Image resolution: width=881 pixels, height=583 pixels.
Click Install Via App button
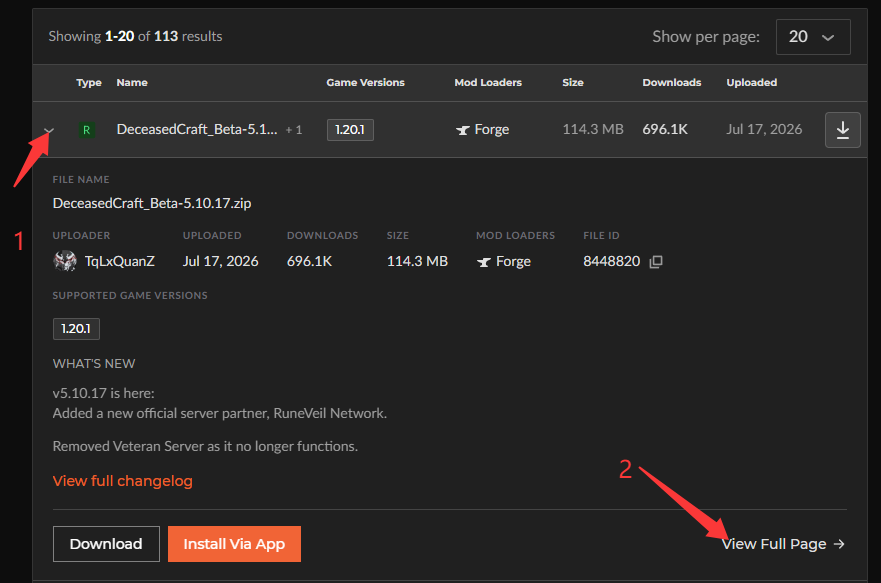(x=234, y=544)
